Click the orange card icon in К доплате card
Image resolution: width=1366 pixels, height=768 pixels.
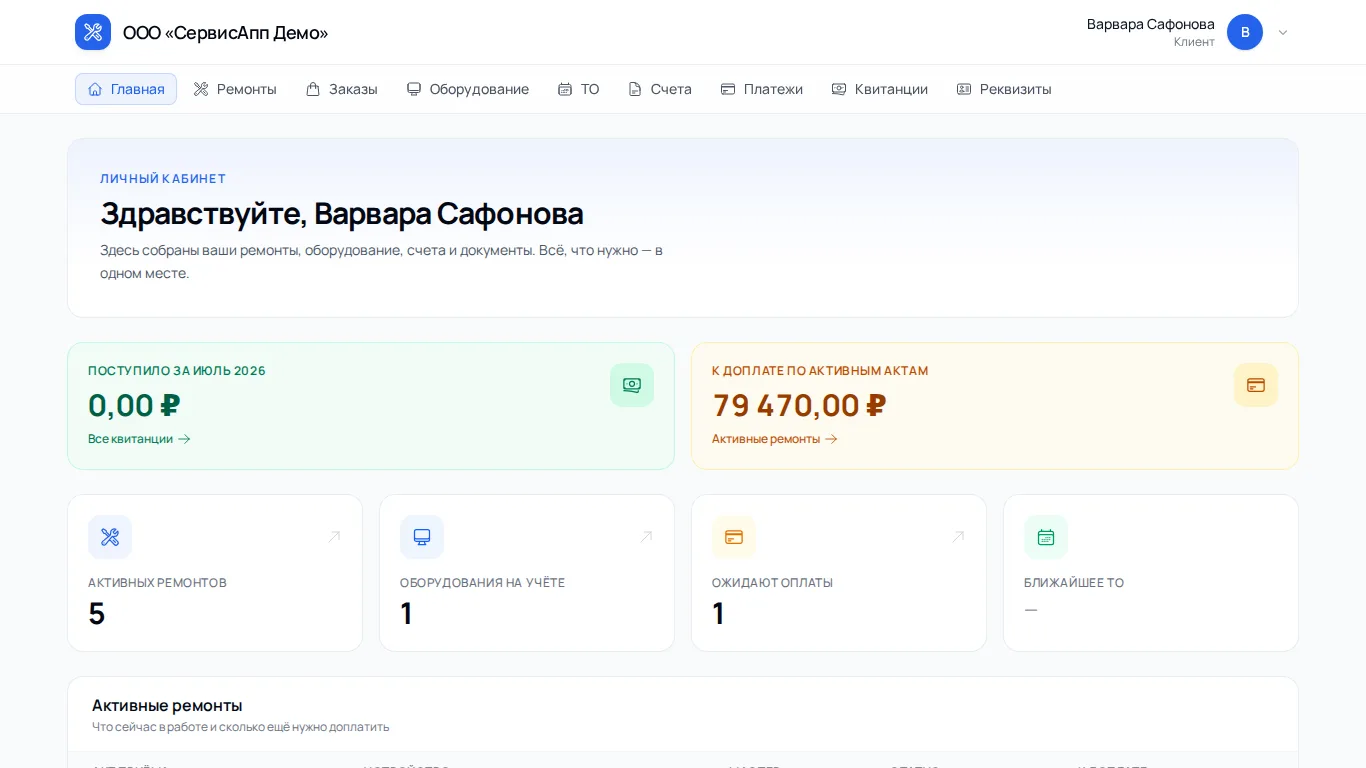pos(1256,385)
